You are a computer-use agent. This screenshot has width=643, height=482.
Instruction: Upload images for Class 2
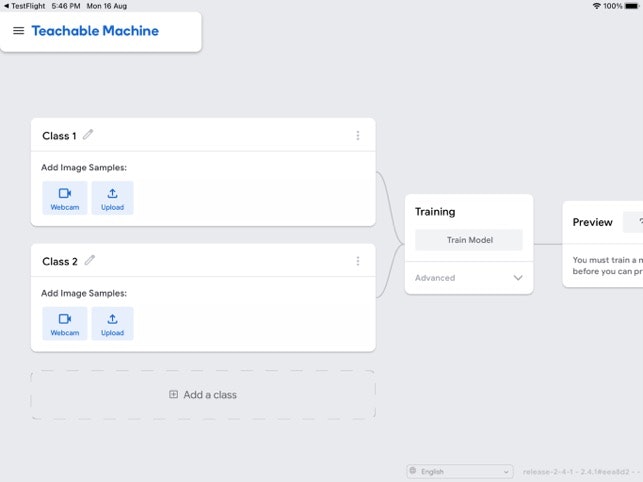point(112,324)
